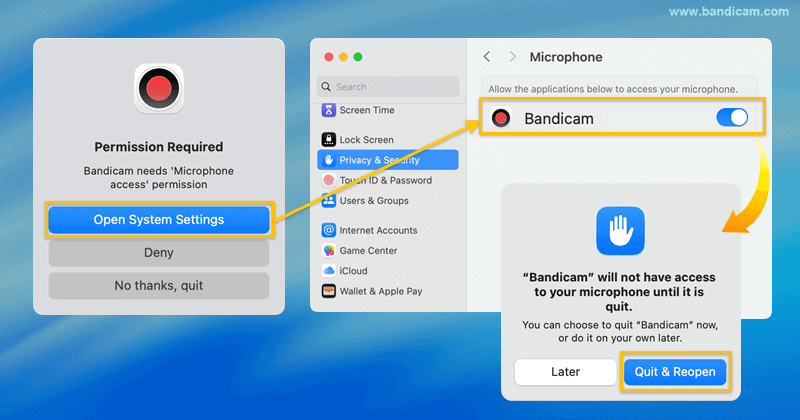Select iCloud in the sidebar
This screenshot has width=800, height=420.
(352, 271)
